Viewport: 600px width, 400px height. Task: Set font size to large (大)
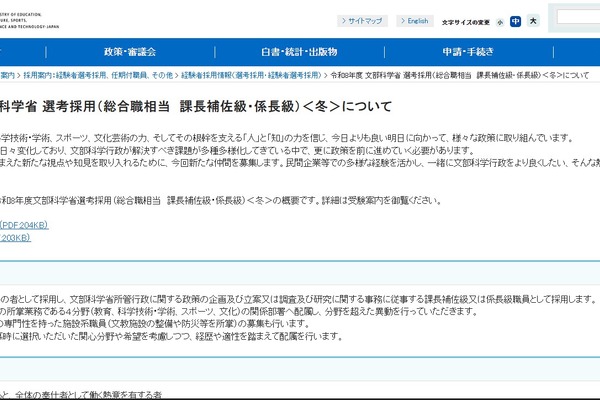(533, 21)
